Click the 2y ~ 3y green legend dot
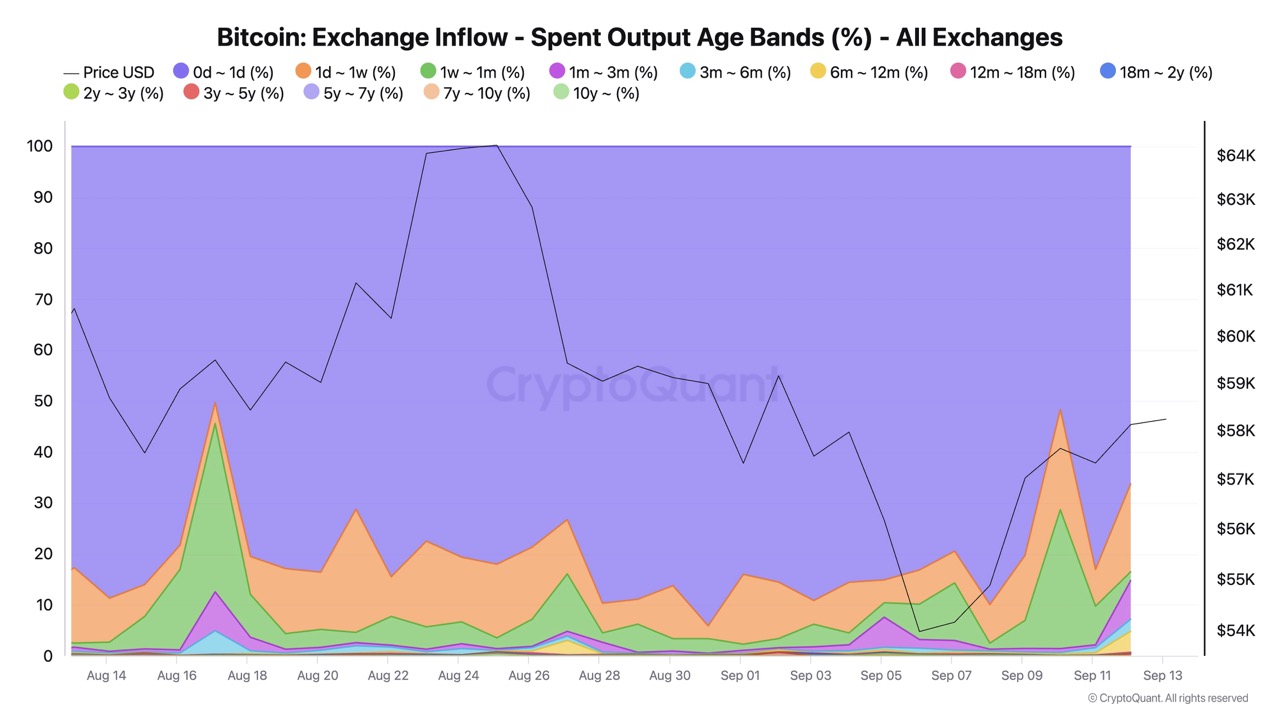Viewport: 1280px width, 720px height. pos(71,93)
